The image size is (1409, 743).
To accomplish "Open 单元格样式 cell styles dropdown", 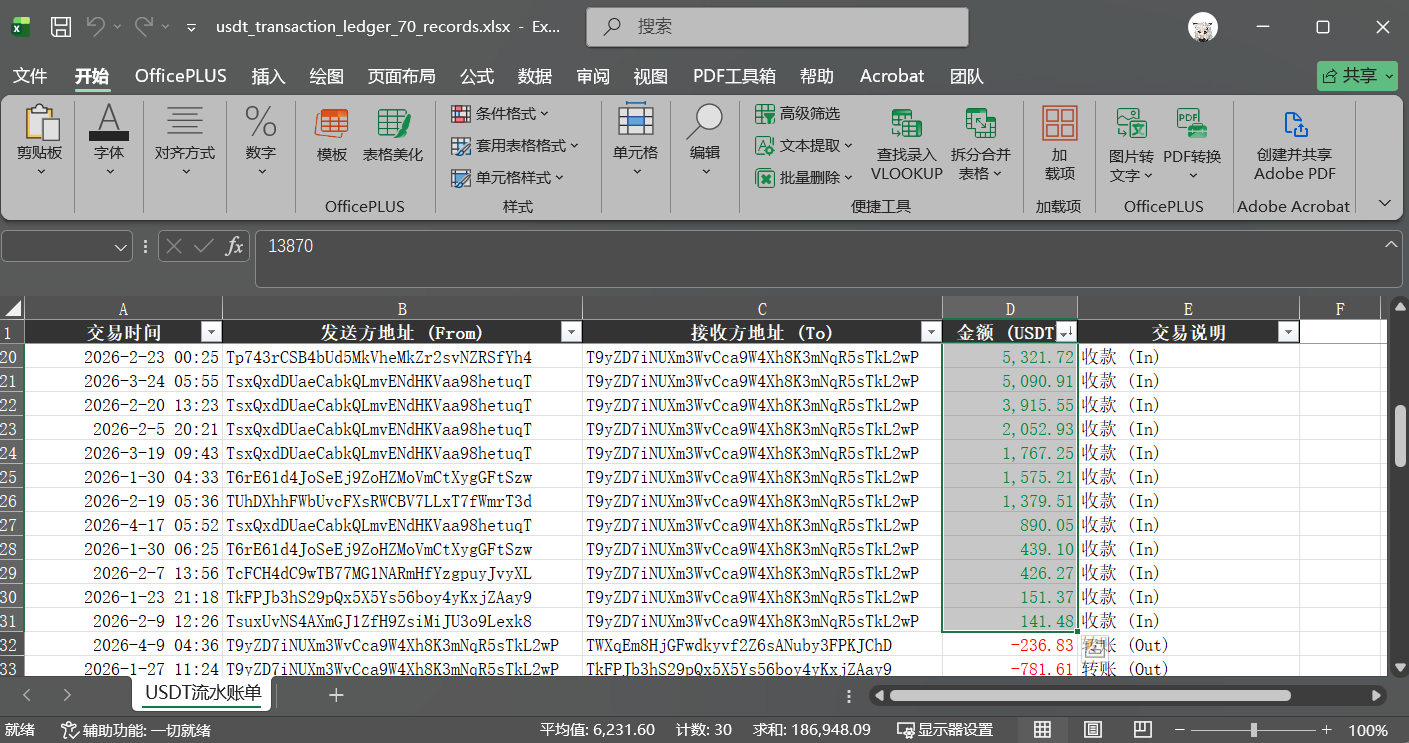I will pos(507,178).
